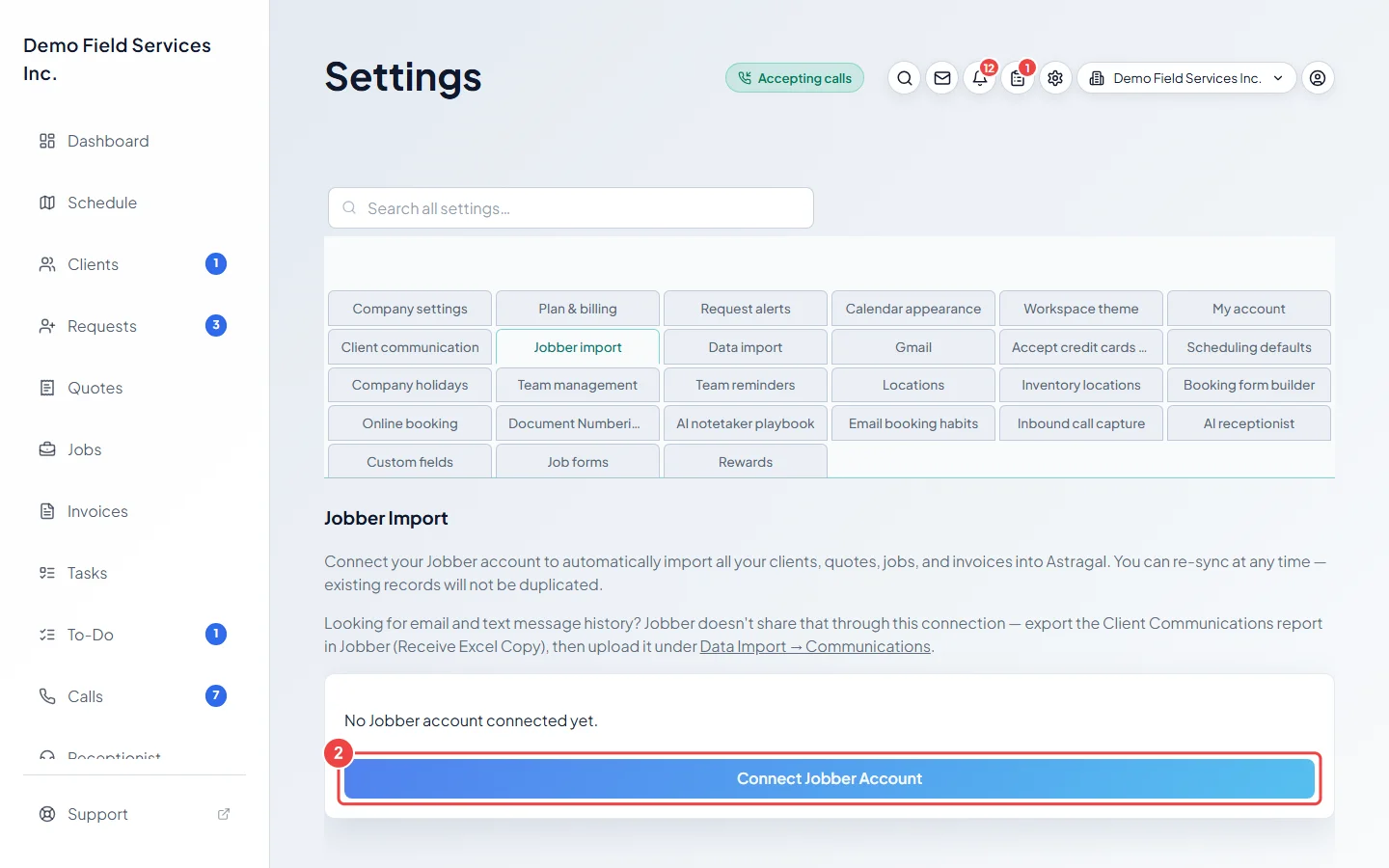Open Tasks in the sidebar
Image resolution: width=1389 pixels, height=868 pixels.
click(x=135, y=573)
